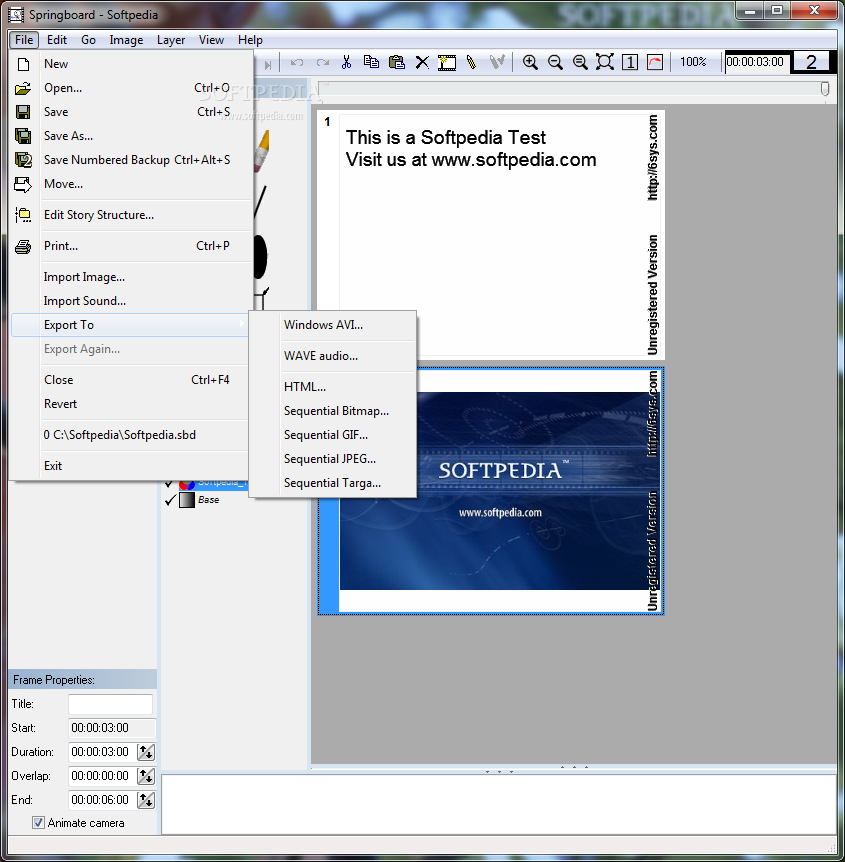
Task: Click the Title input field
Action: (x=111, y=704)
